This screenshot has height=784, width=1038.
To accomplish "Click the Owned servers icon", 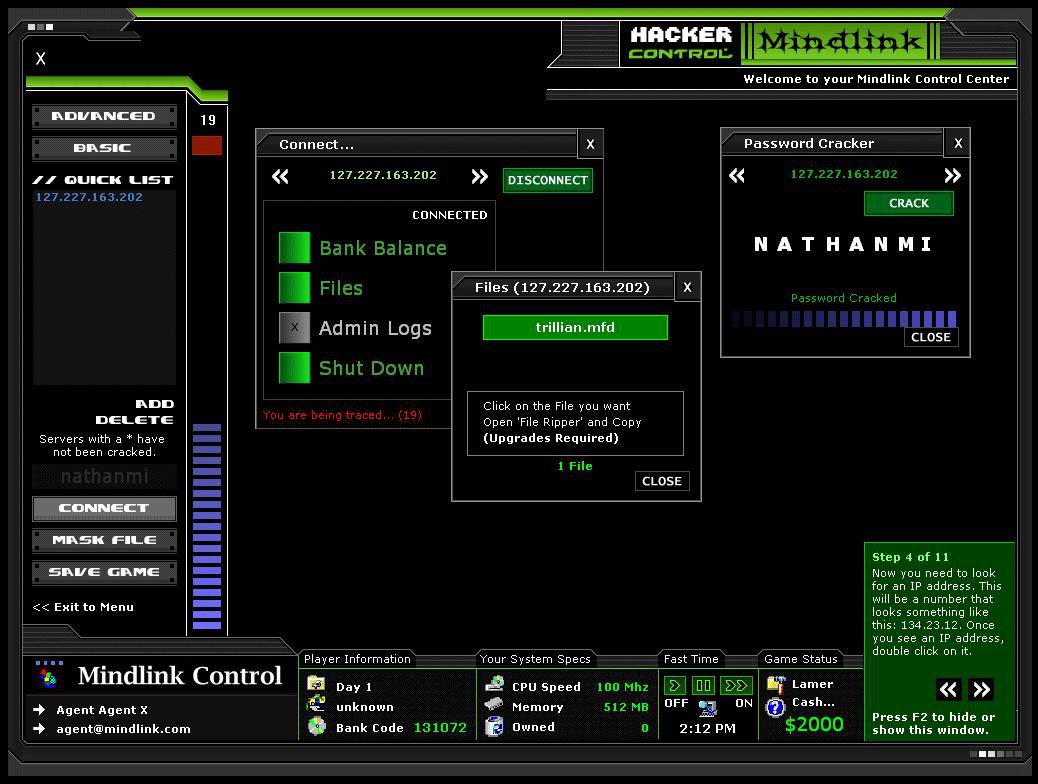I will tap(494, 726).
